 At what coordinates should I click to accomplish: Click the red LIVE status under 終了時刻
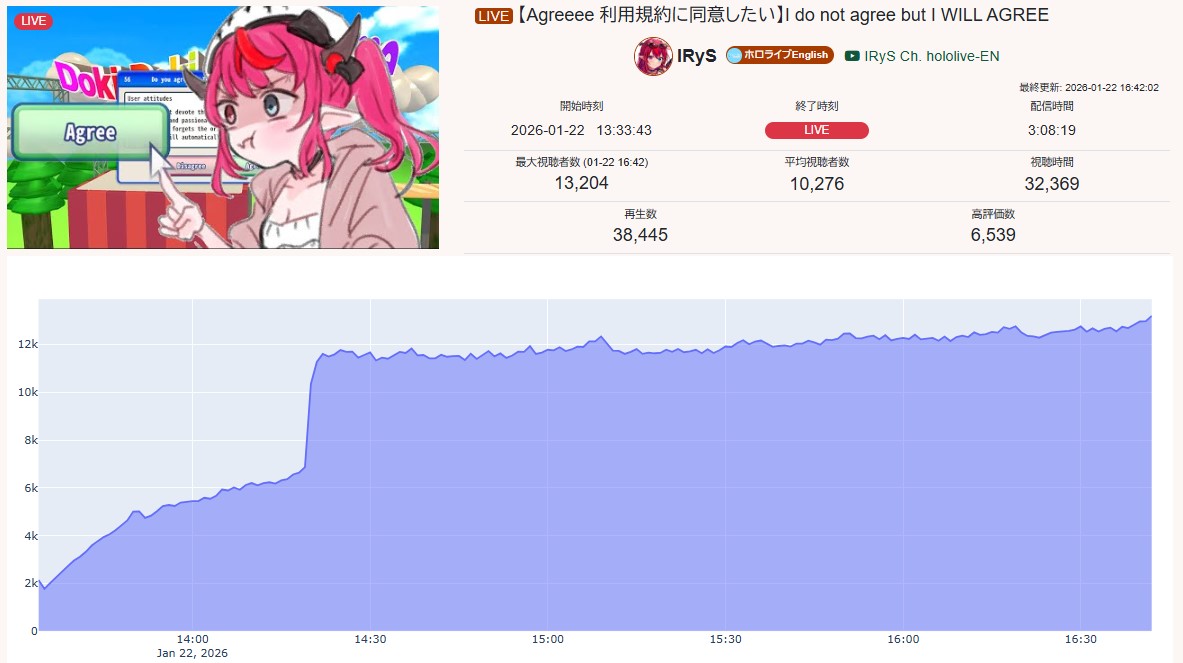[x=816, y=130]
